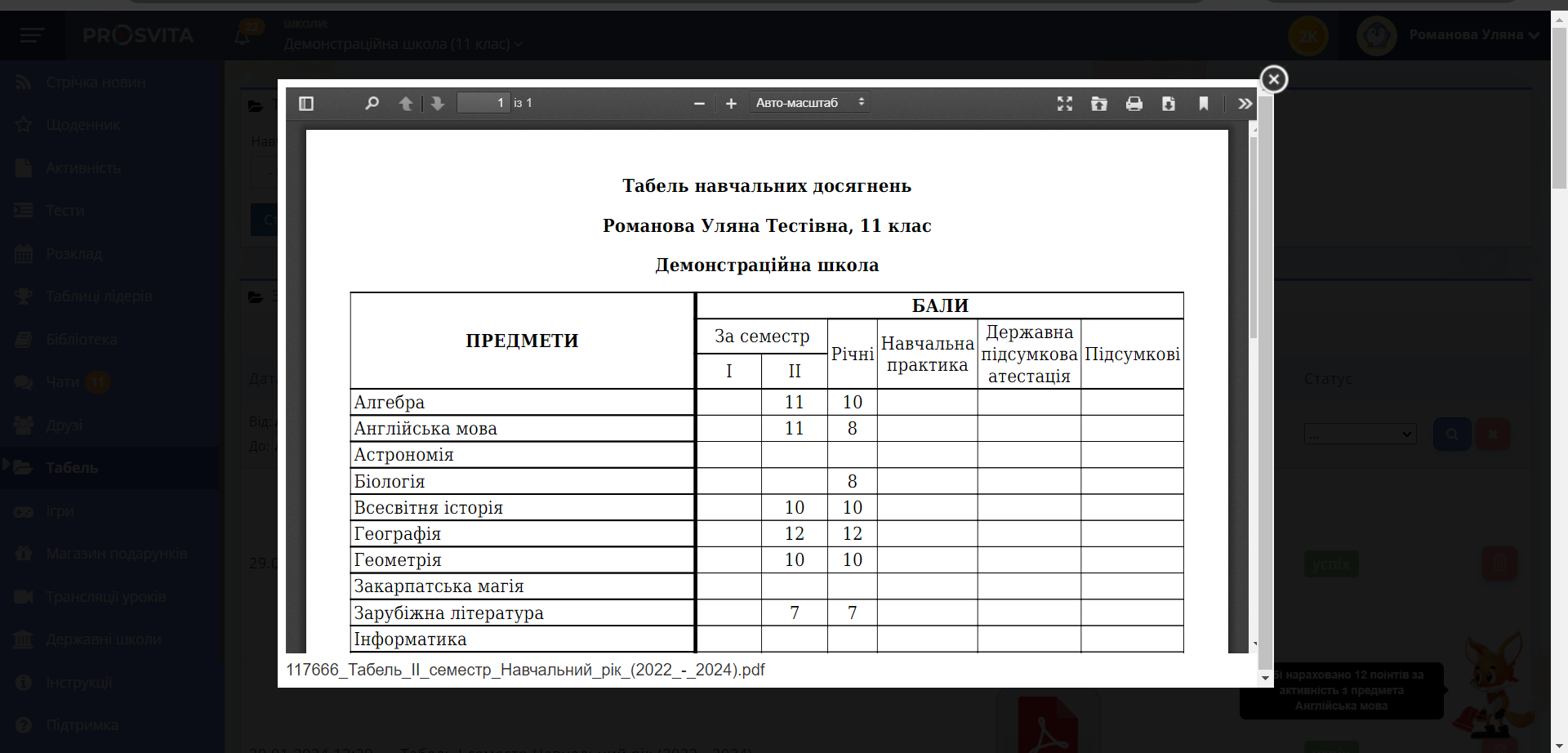Open the Авто-масштаб zoom dropdown
This screenshot has width=1568, height=753.
click(x=809, y=103)
